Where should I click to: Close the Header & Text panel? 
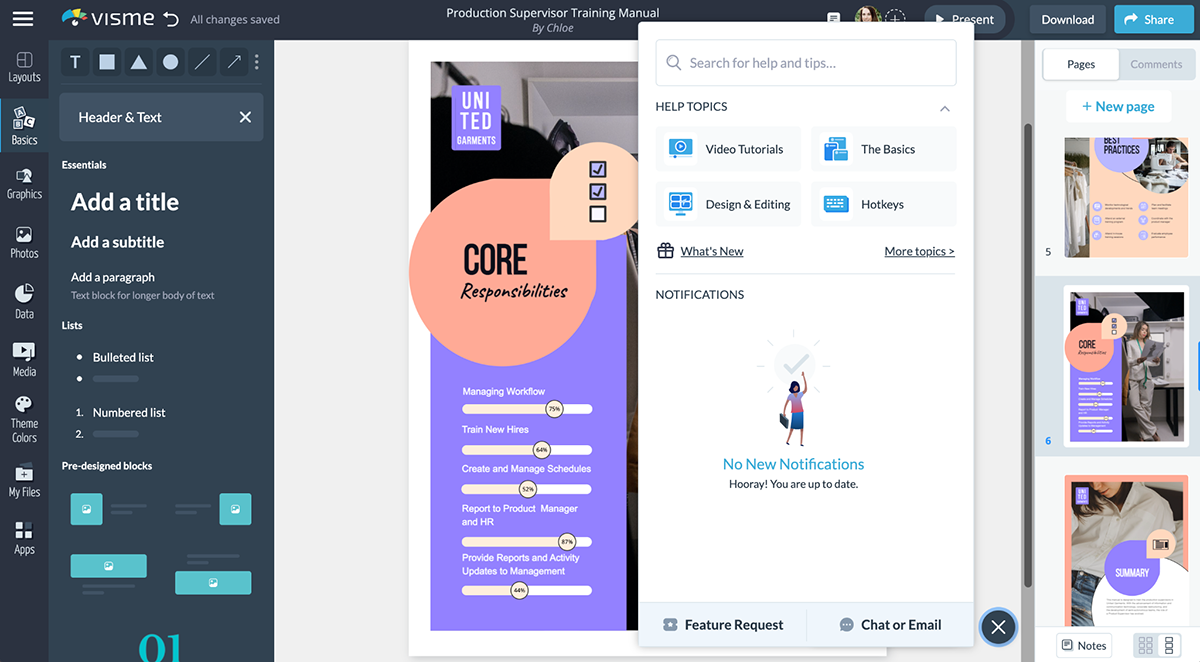pos(245,117)
